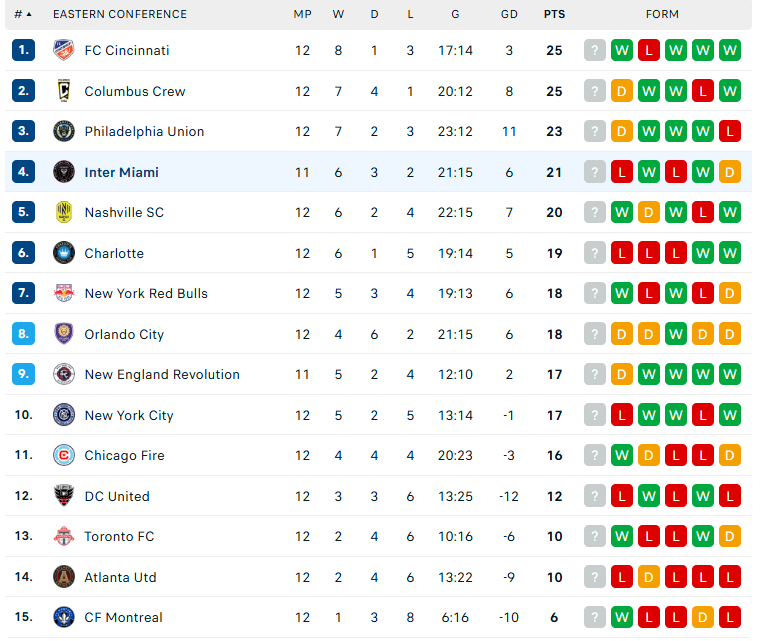
Task: Sort by GD column header
Action: (509, 14)
